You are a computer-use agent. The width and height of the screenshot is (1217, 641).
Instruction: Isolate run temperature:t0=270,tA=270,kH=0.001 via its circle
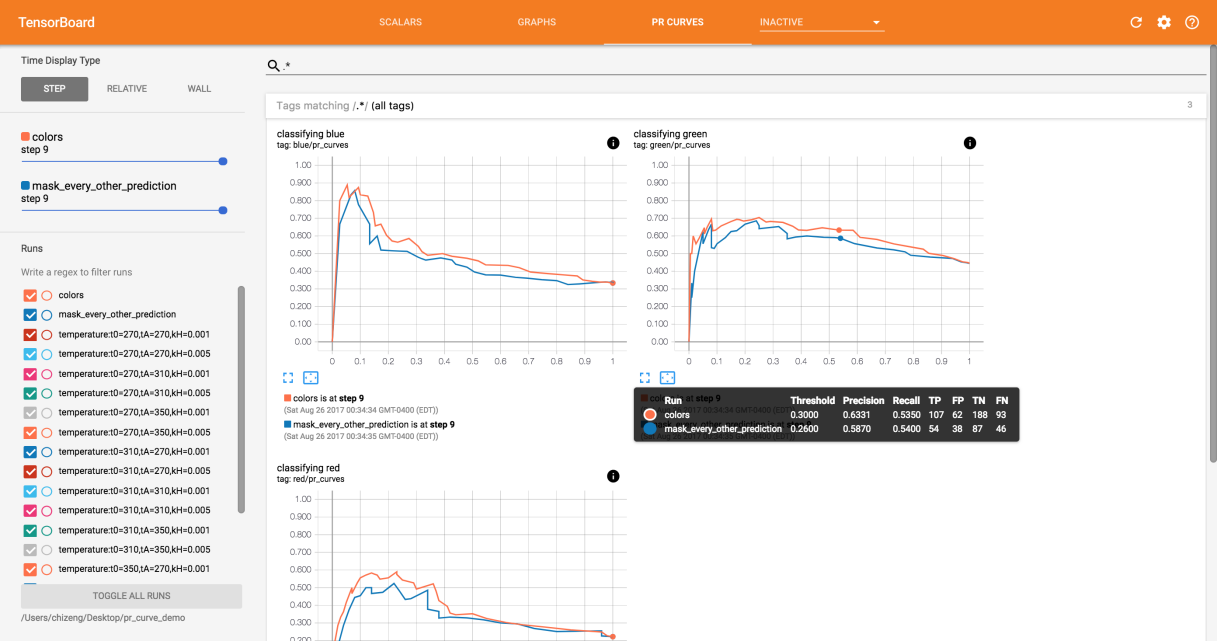pos(46,334)
